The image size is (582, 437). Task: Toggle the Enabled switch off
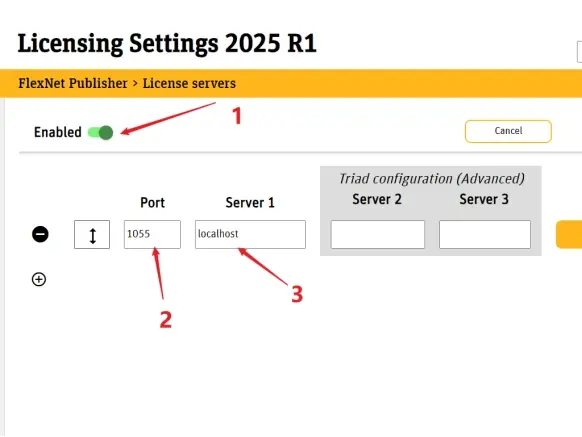100,133
